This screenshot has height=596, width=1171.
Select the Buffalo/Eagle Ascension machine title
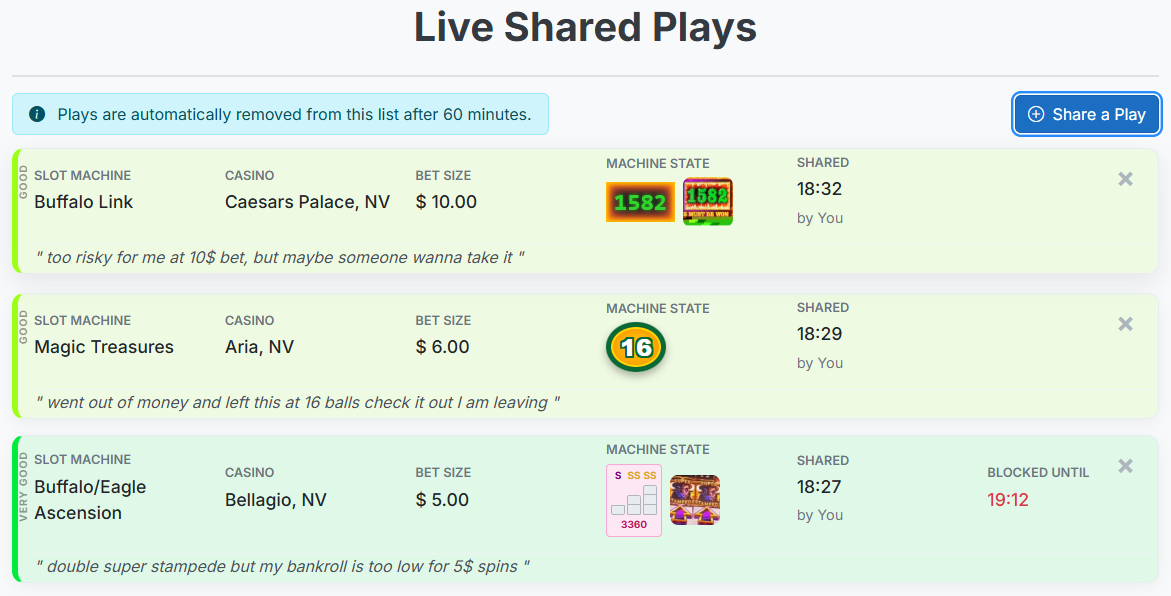click(x=90, y=500)
